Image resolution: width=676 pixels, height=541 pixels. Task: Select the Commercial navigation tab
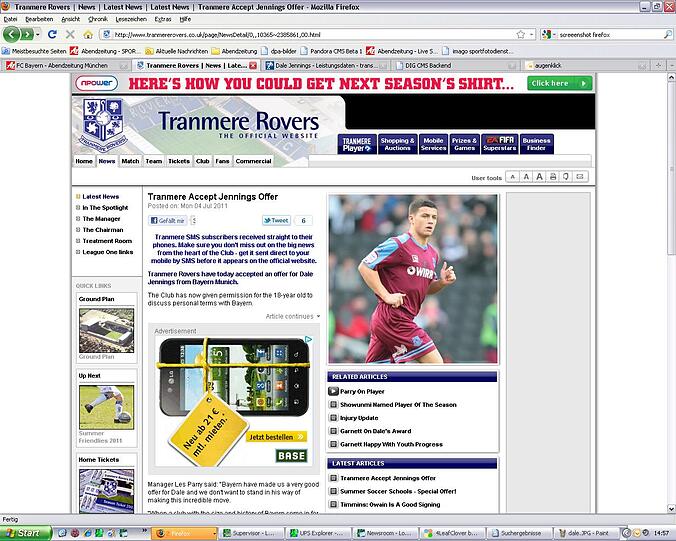coord(254,161)
